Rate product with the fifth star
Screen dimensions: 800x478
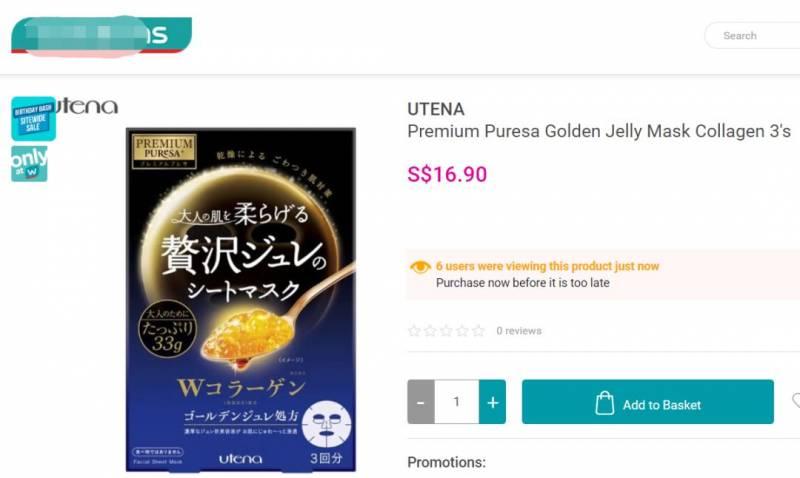click(479, 331)
